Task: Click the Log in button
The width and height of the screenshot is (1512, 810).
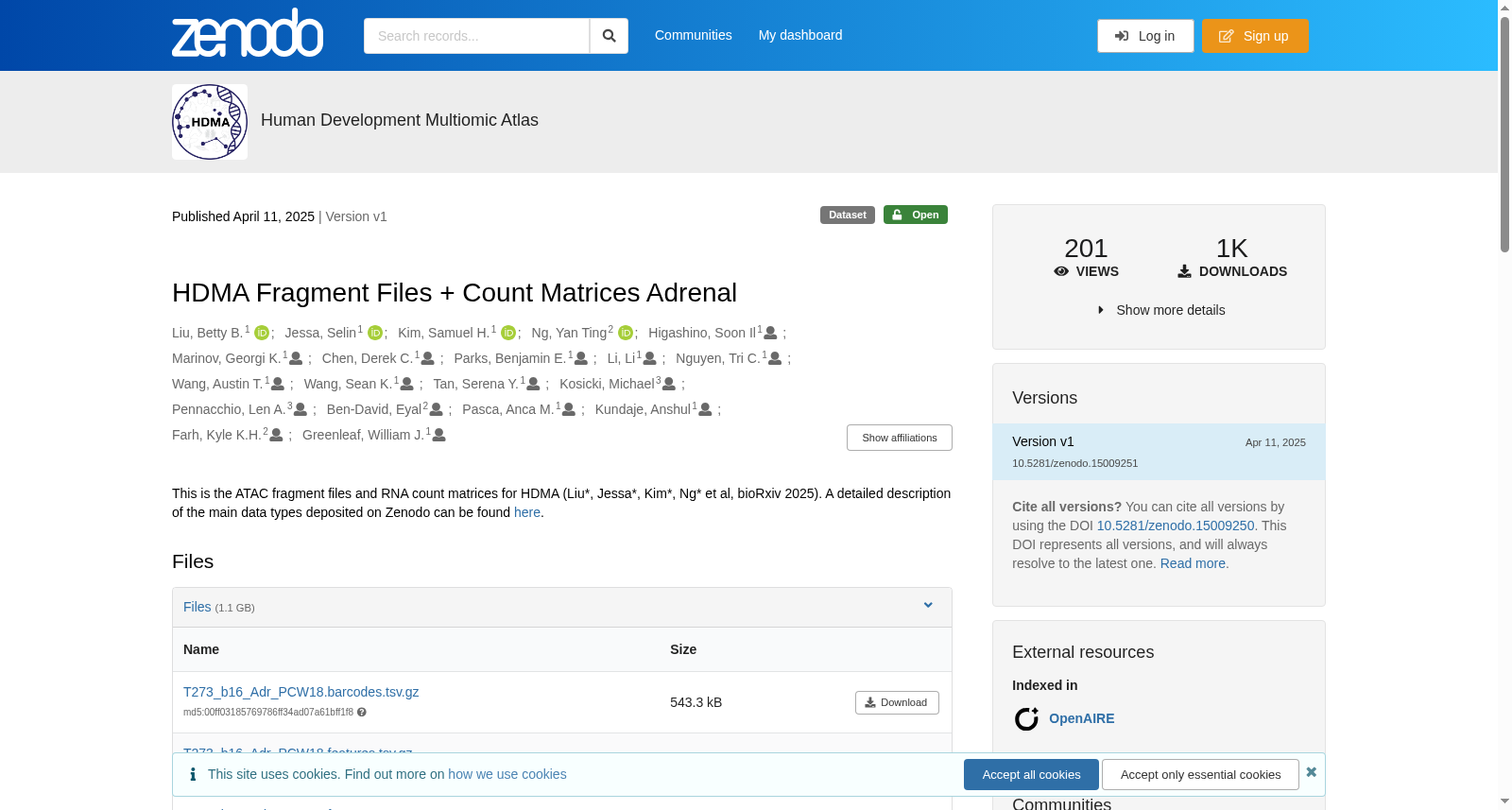Action: pyautogui.click(x=1145, y=36)
